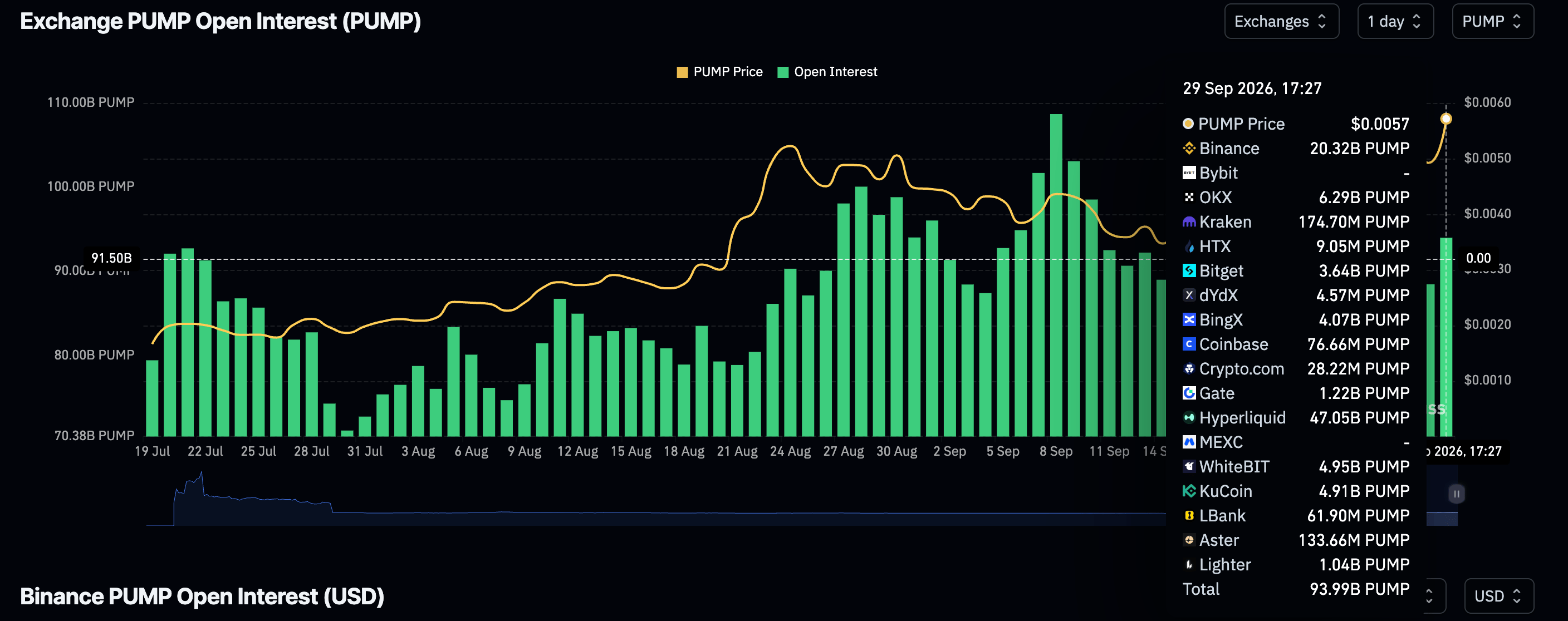Screen dimensions: 1568x621
Task: Click the WhiteBIT value 4.95B PUMP
Action: click(1364, 466)
